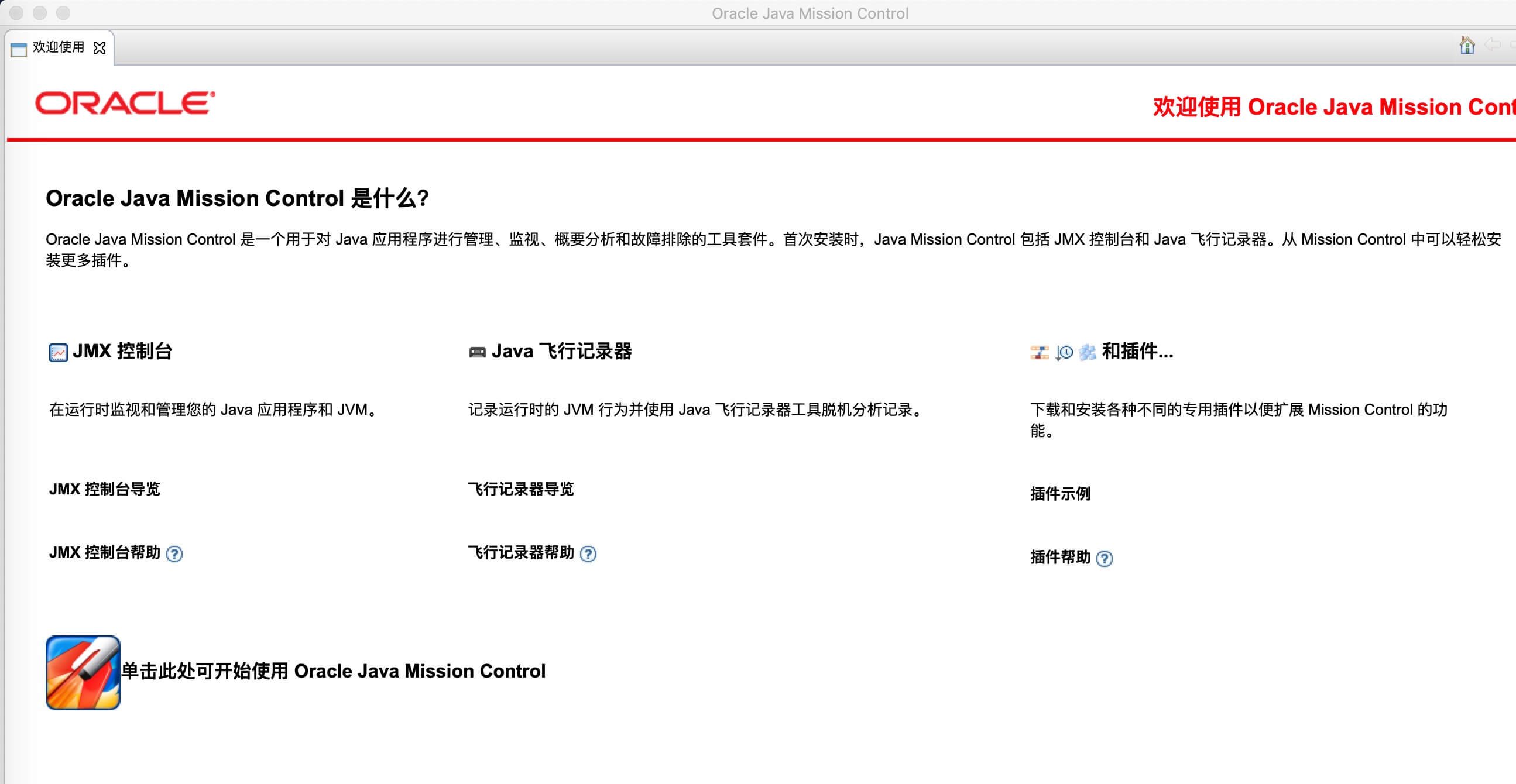Viewport: 1516px width, 784px height.
Task: Open the 插件示例 link
Action: point(1060,494)
